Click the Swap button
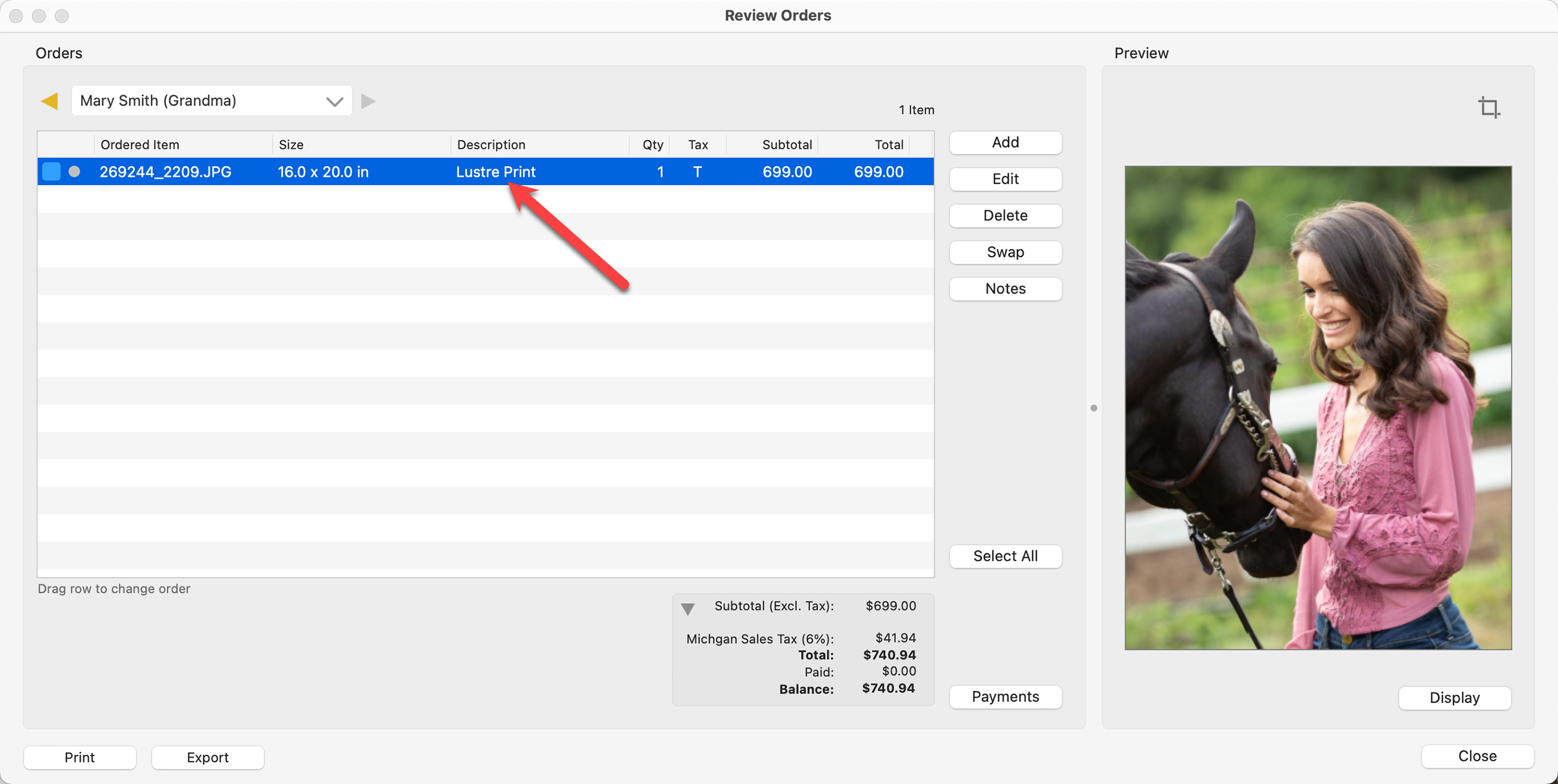 [1005, 252]
